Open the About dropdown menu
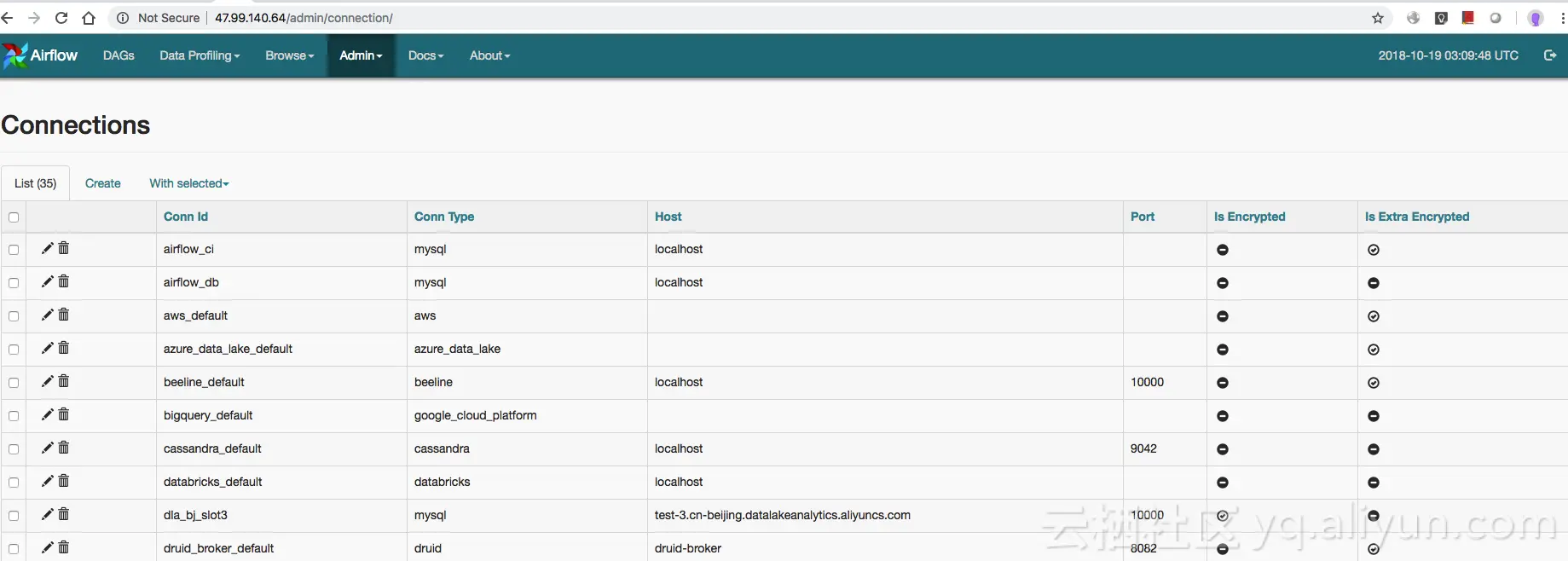1568x561 pixels. [x=489, y=55]
